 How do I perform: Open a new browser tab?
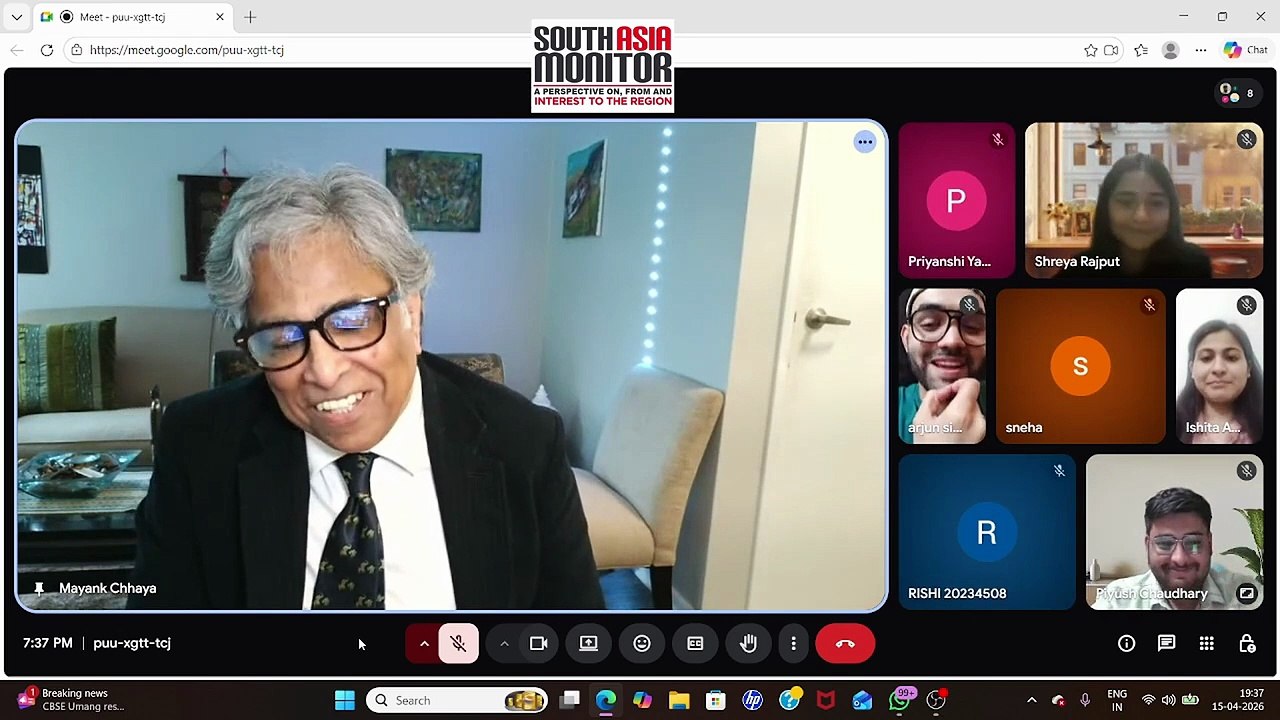[250, 17]
